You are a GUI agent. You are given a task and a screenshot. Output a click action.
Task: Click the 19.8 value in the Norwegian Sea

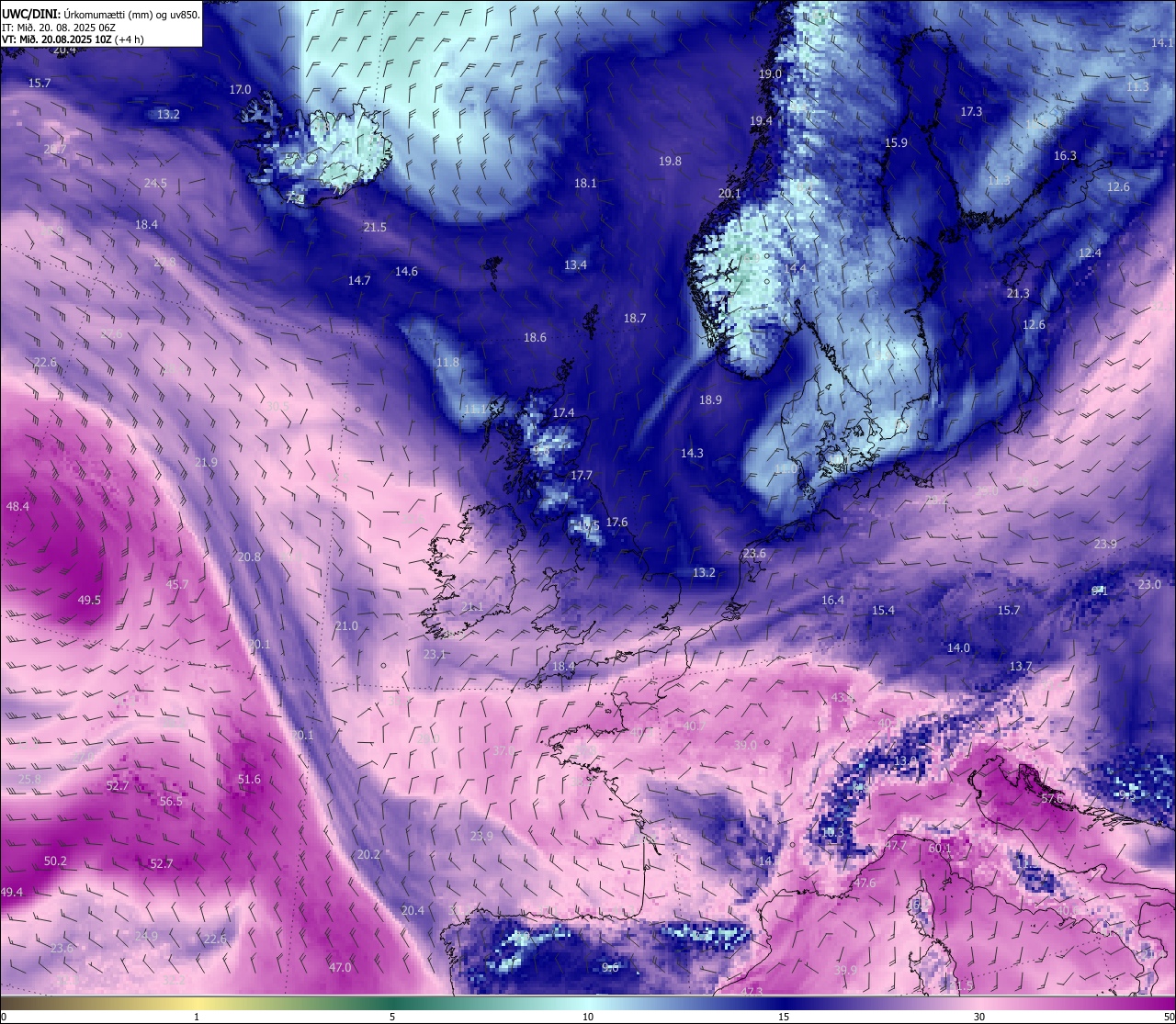[x=670, y=162]
